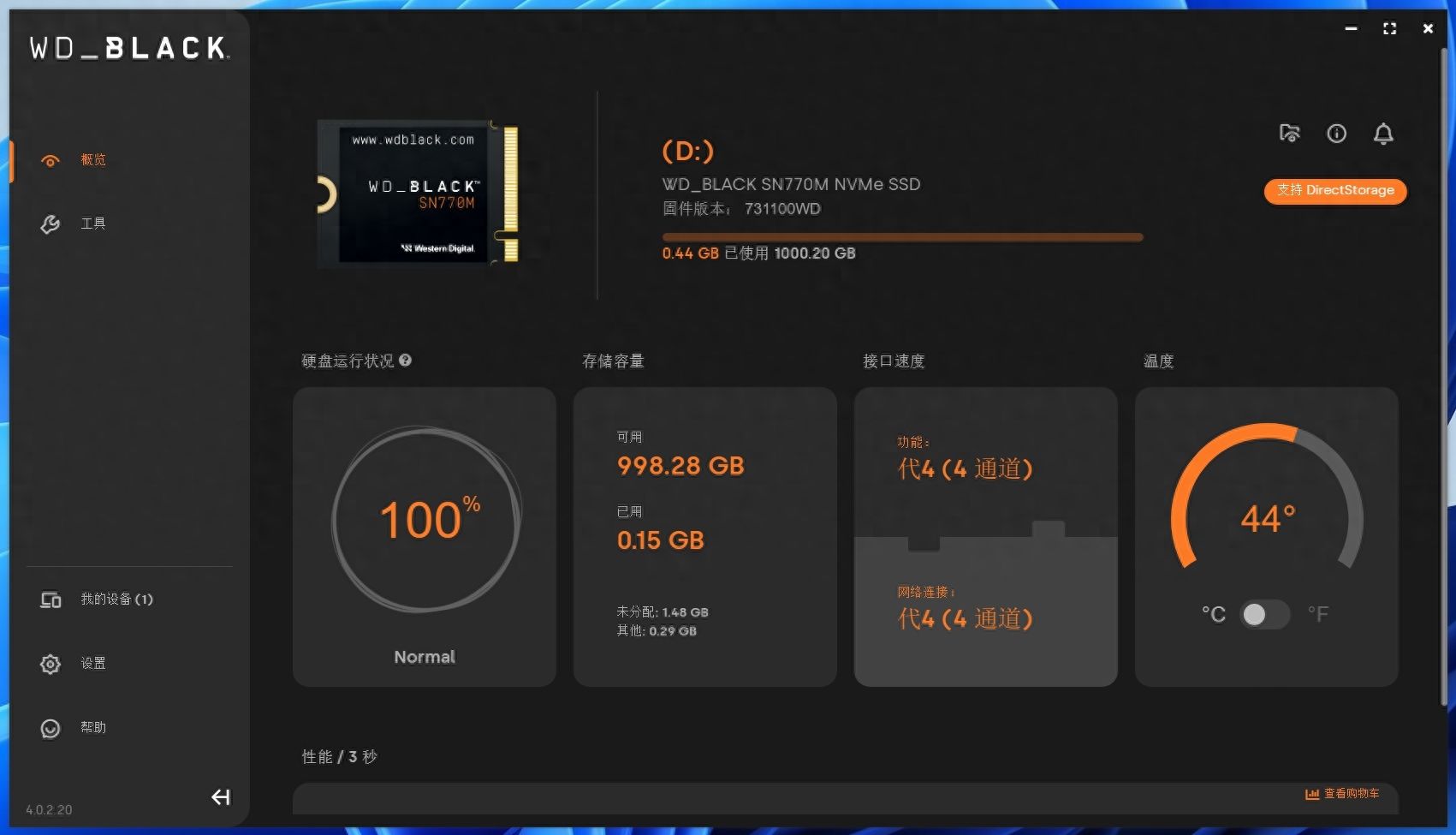Click the (D:) drive letter

(688, 151)
